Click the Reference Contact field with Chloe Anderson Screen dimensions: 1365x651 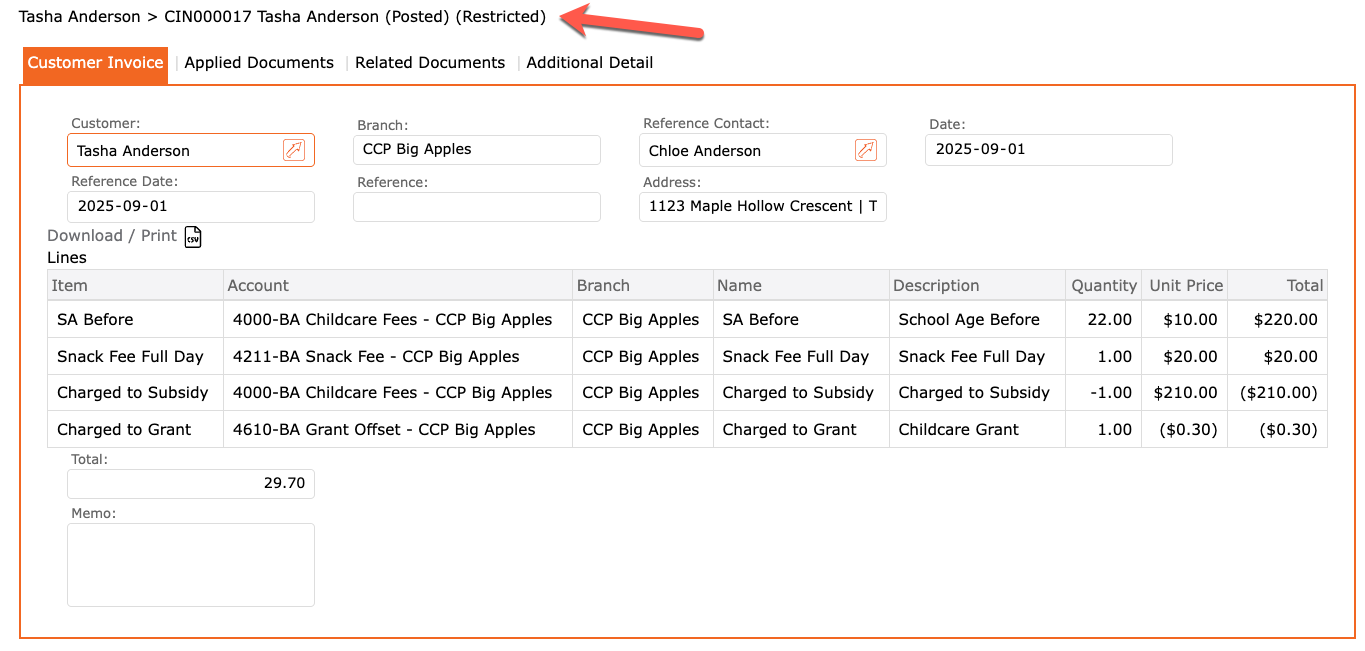coord(763,150)
